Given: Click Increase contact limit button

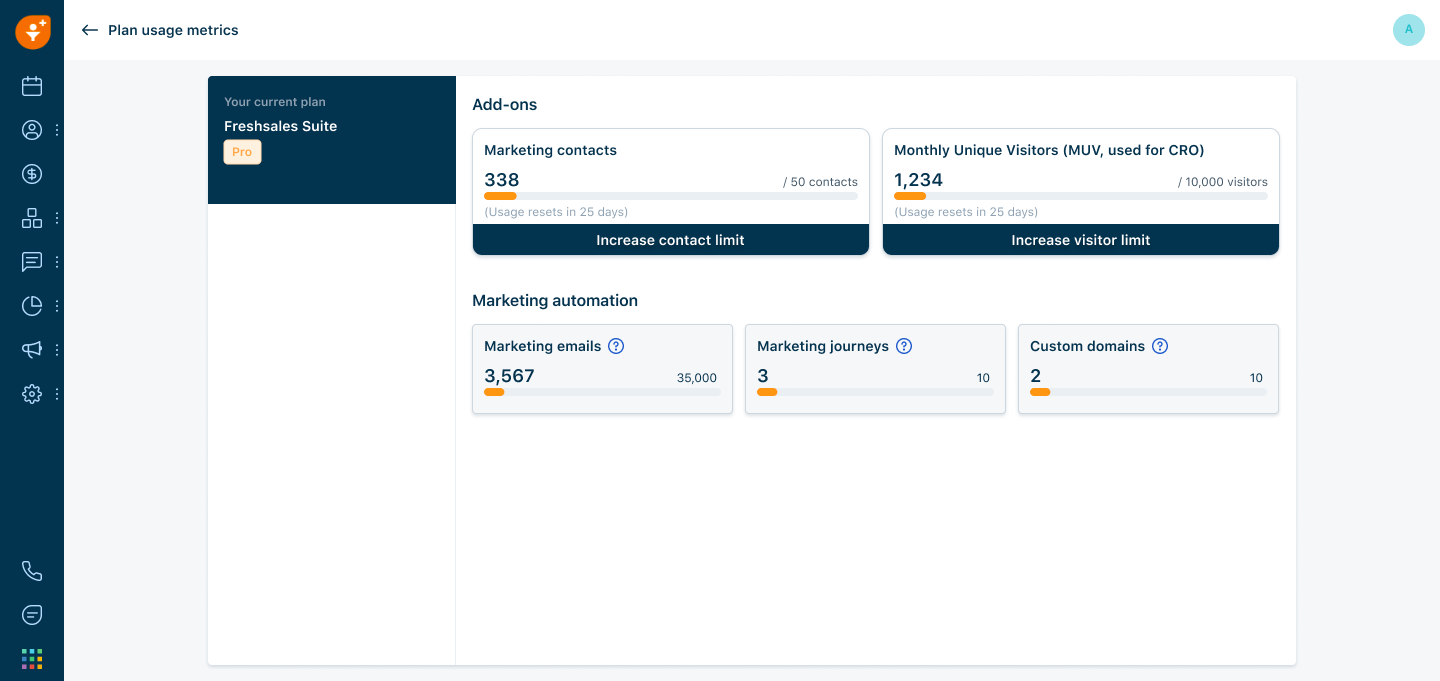Looking at the screenshot, I should click(x=671, y=240).
